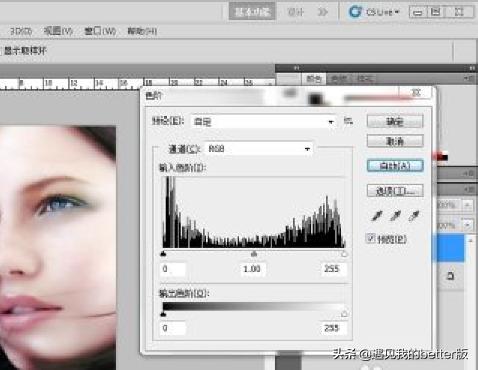
Task: Open the 窗口(W) Window menu
Action: point(100,31)
